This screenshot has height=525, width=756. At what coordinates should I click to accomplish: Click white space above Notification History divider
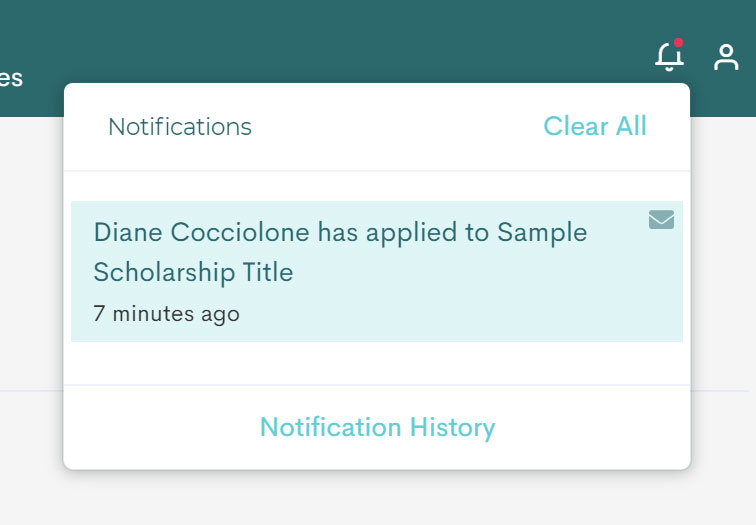coord(377,363)
